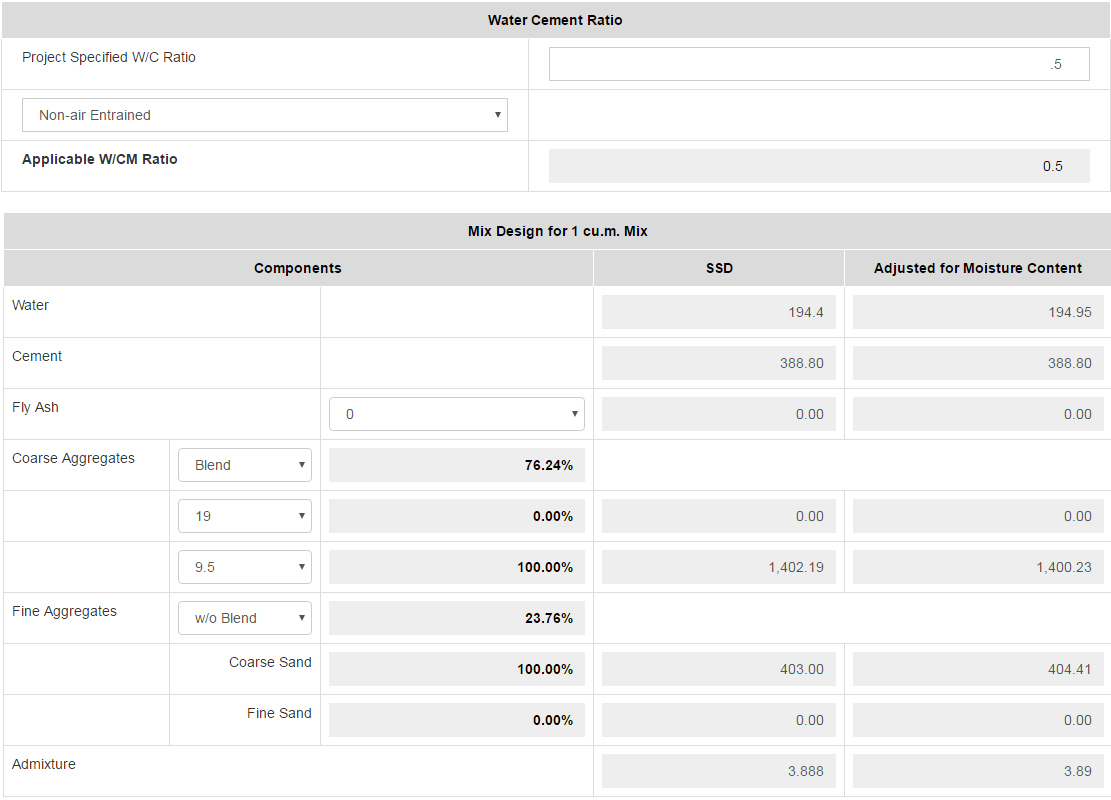This screenshot has height=800, width=1111.
Task: Select the Coarse Sand SSD value 403.00
Action: pos(719,669)
